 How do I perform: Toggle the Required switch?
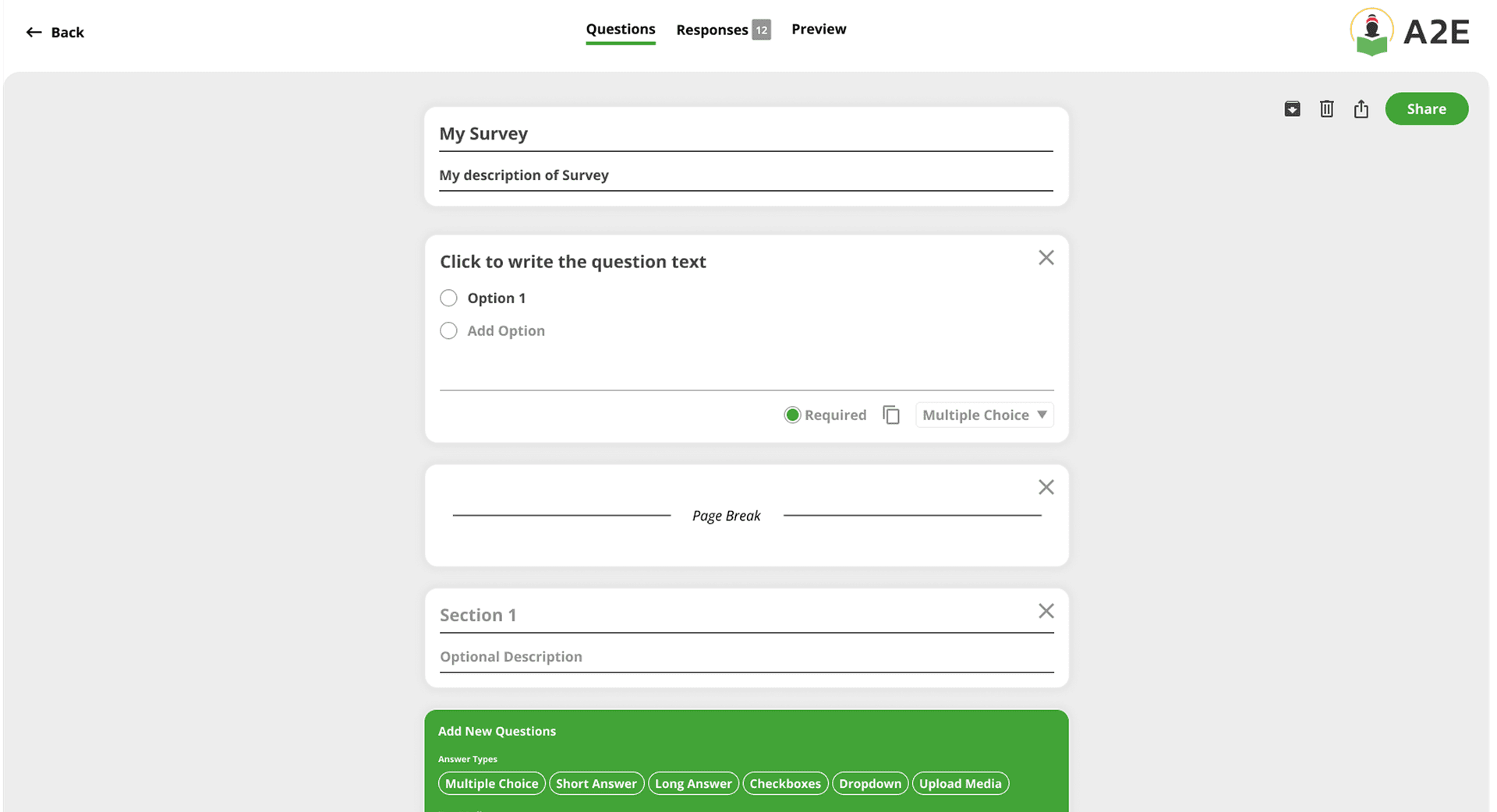pos(792,415)
